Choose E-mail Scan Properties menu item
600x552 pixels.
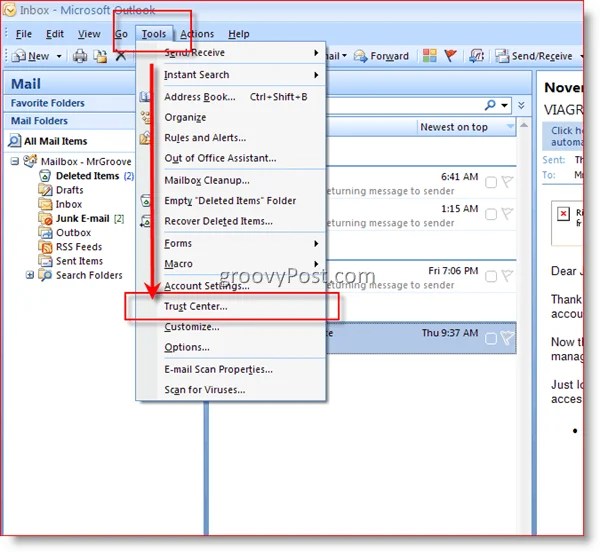pyautogui.click(x=231, y=369)
